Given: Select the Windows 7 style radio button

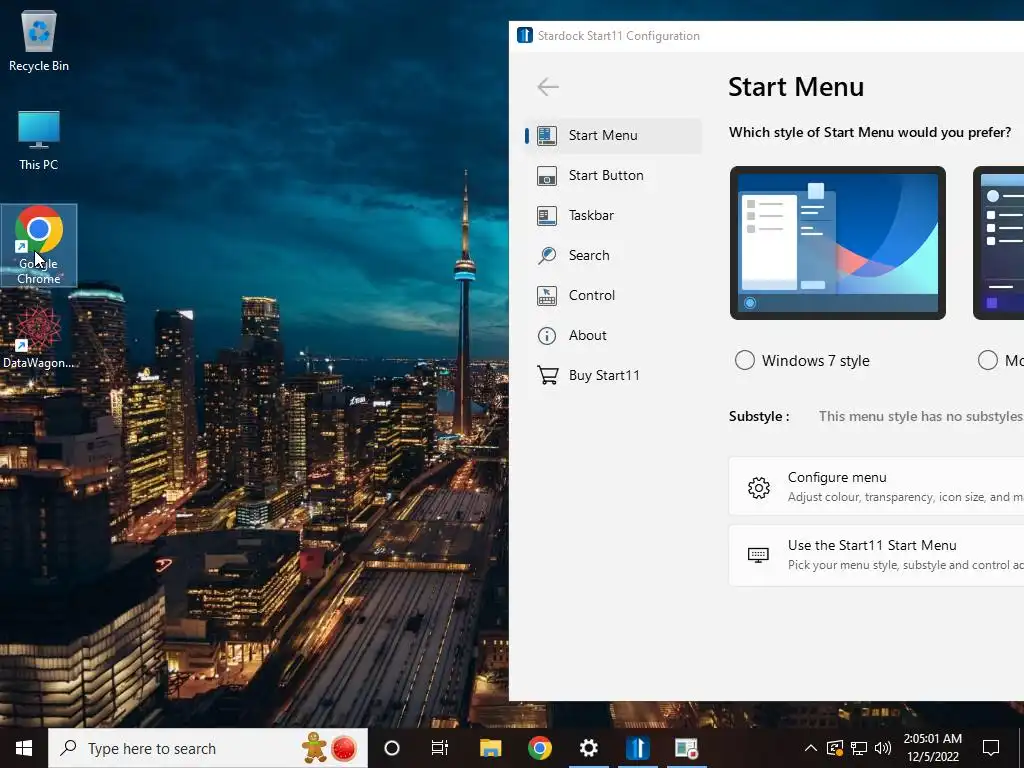Looking at the screenshot, I should point(744,360).
